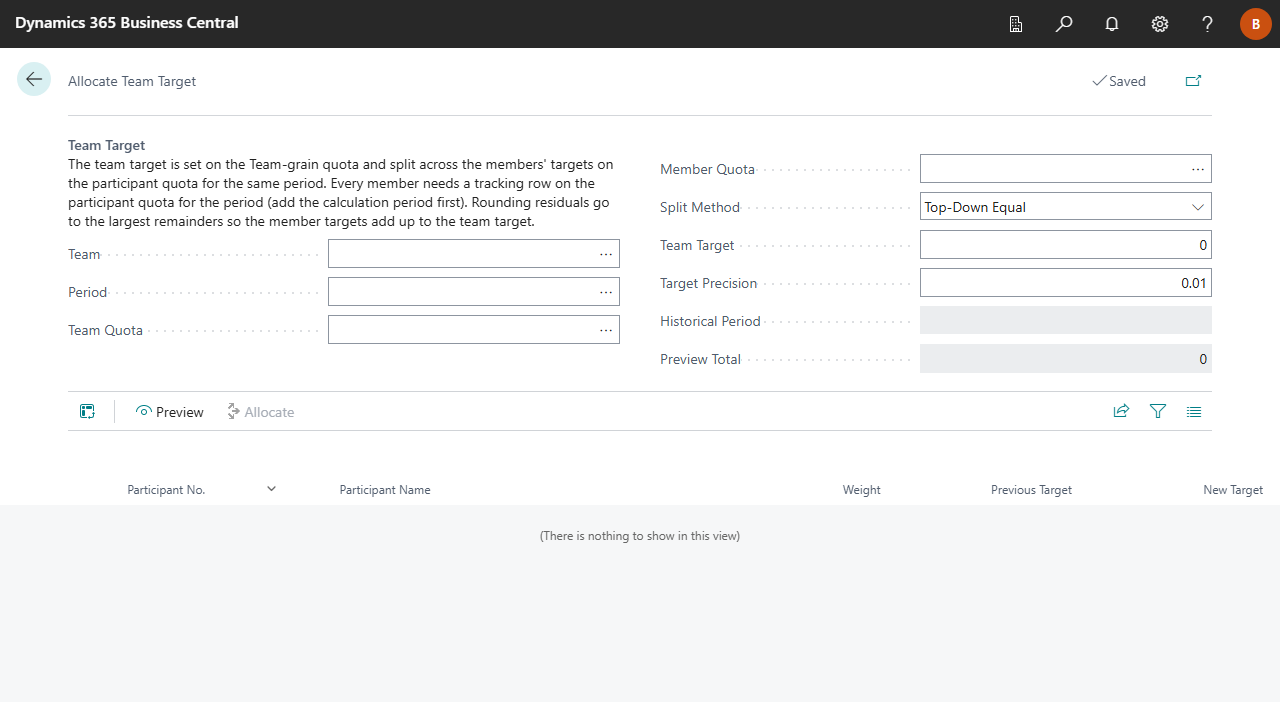Open the Help question mark
1280x720 pixels.
click(1208, 24)
